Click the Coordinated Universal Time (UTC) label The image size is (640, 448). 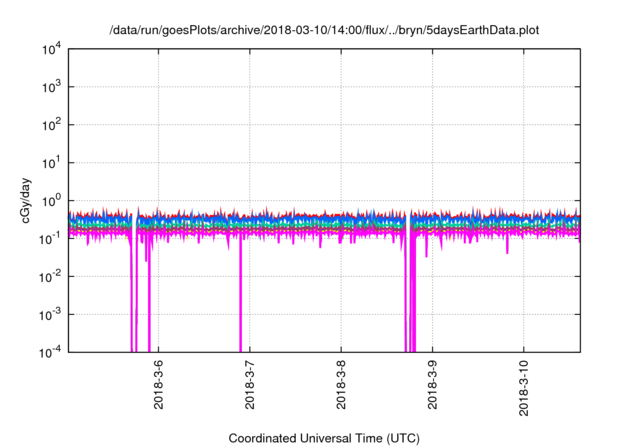(x=324, y=438)
